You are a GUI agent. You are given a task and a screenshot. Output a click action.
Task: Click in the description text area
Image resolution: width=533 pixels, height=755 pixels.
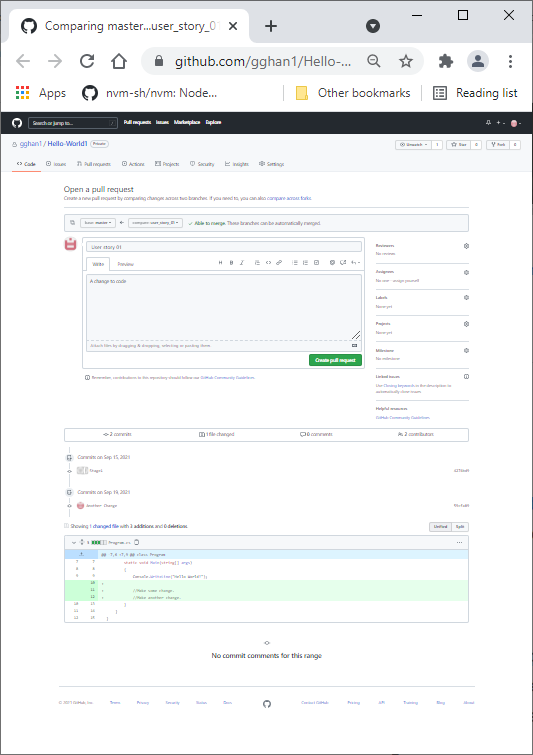pyautogui.click(x=224, y=307)
